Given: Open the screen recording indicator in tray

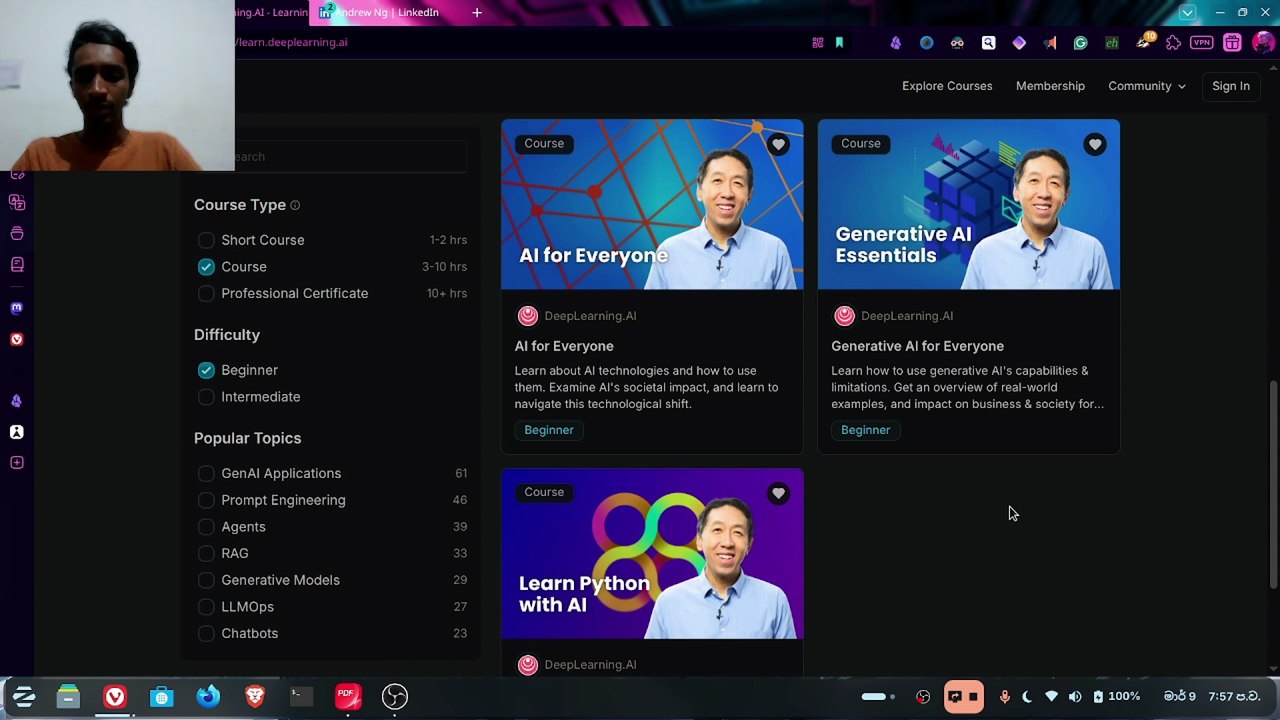Looking at the screenshot, I should [963, 697].
